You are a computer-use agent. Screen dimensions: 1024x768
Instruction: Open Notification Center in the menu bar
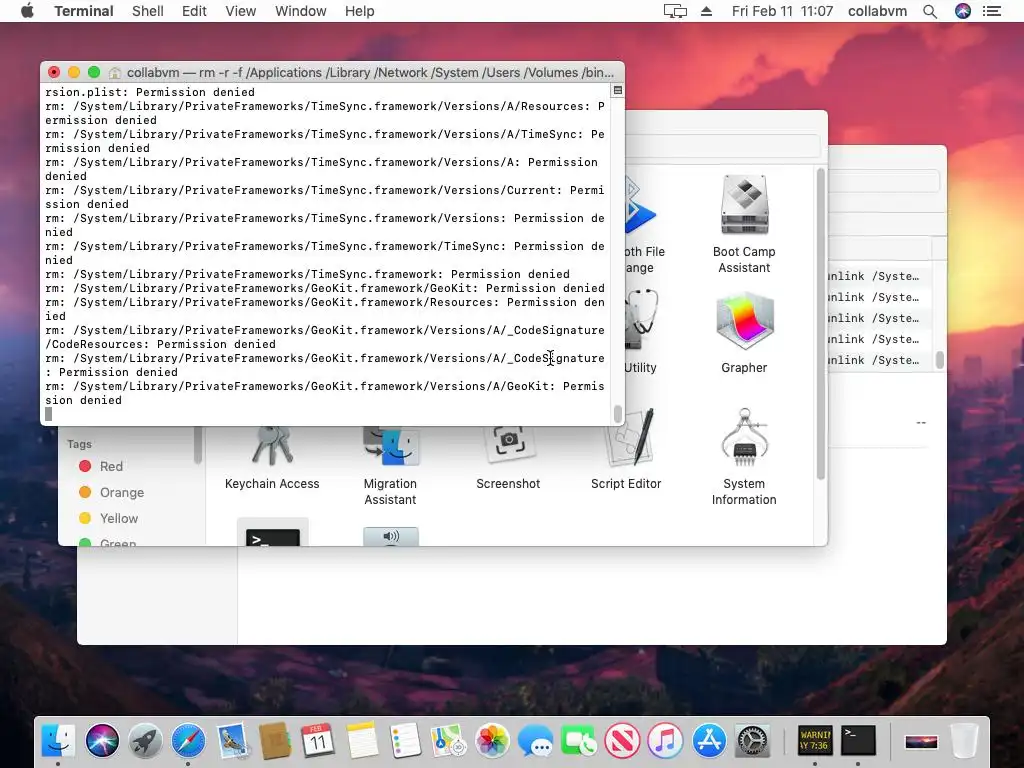(x=992, y=11)
